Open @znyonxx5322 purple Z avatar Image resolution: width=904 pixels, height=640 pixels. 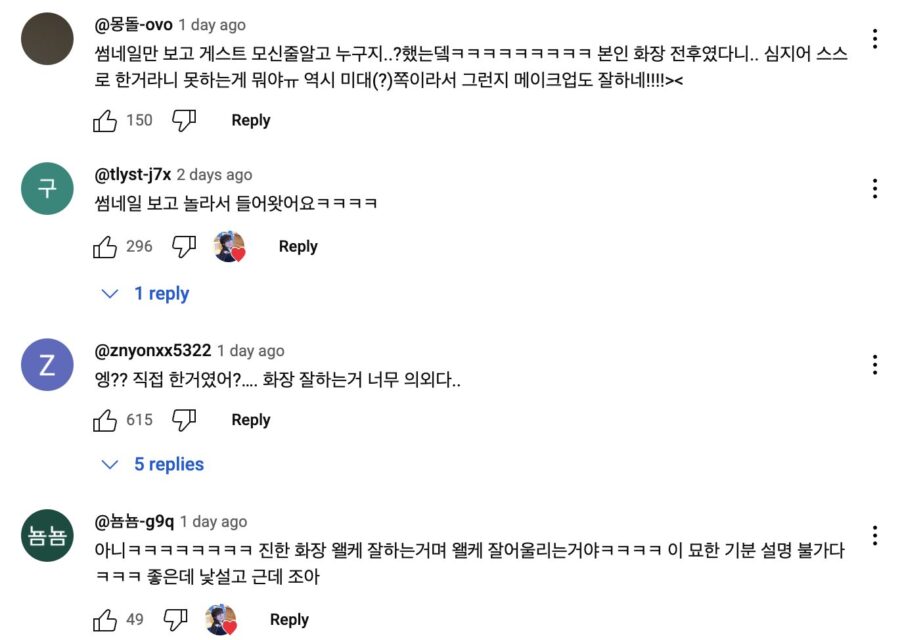pos(47,365)
